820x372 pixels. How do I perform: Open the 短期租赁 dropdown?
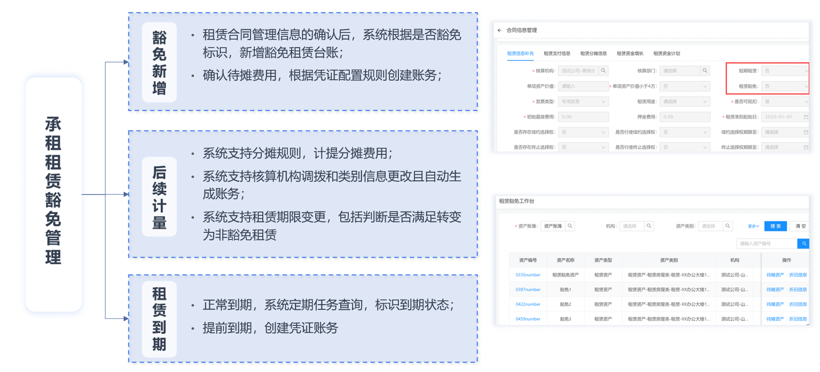point(784,71)
